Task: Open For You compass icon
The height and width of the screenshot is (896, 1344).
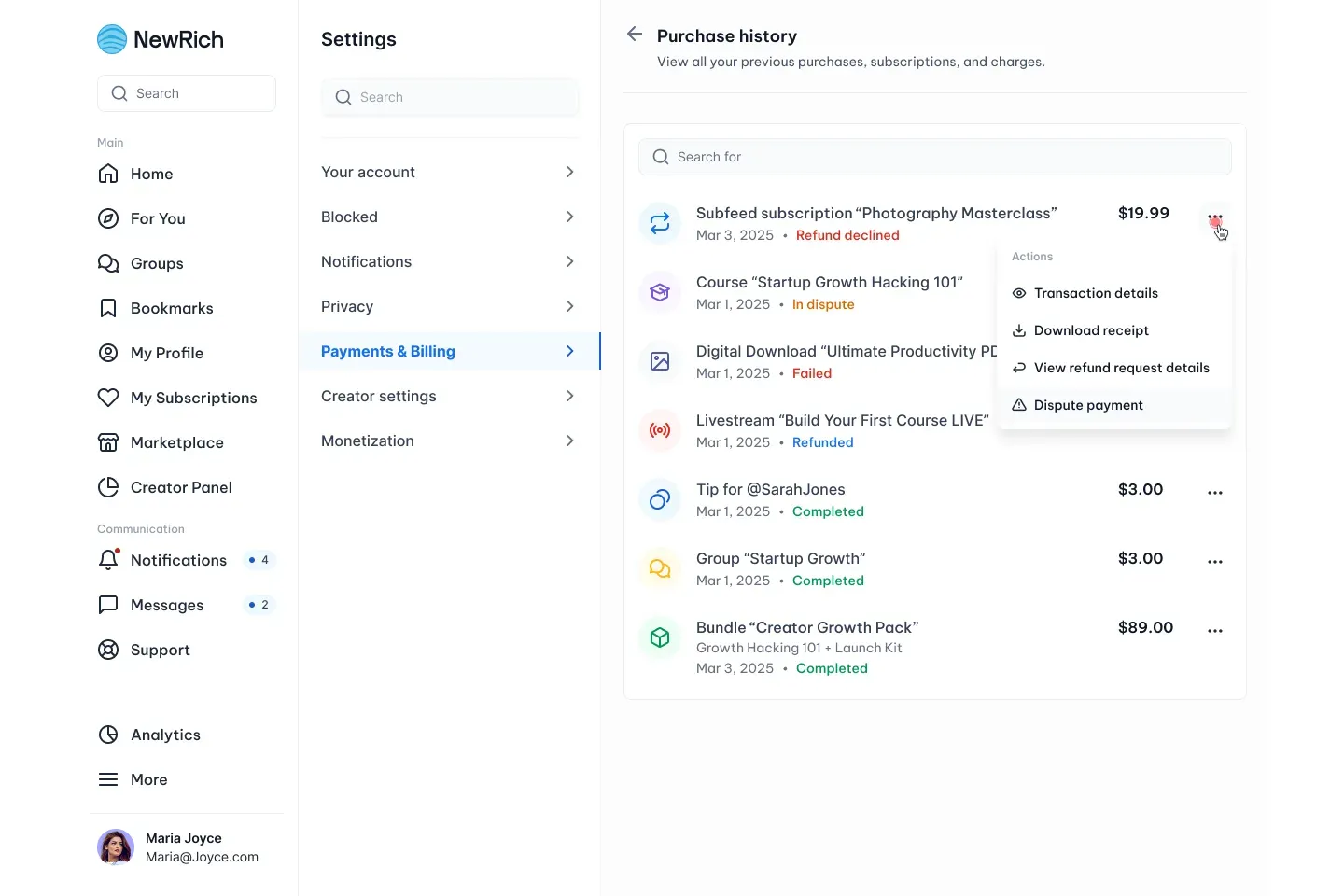Action: [x=108, y=218]
